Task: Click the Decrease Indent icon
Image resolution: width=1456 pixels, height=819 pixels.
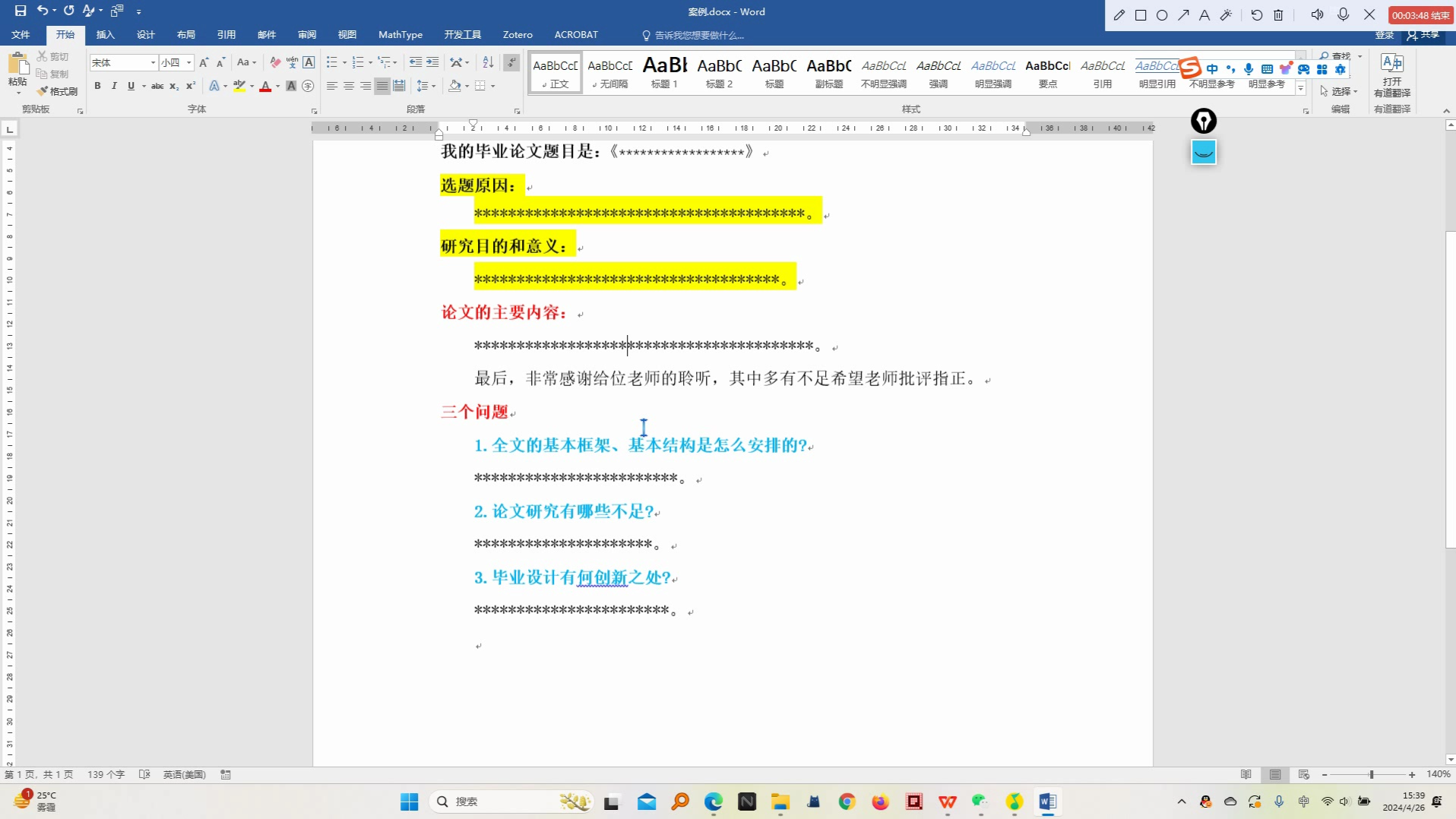Action: 416,62
